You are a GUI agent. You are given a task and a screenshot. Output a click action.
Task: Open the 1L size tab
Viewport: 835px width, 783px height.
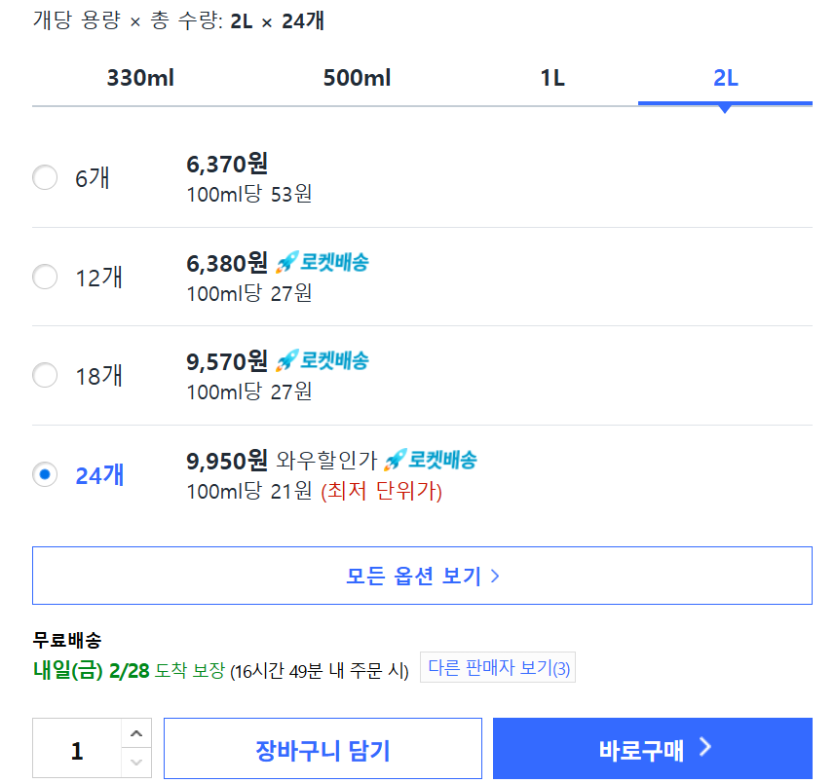click(552, 78)
